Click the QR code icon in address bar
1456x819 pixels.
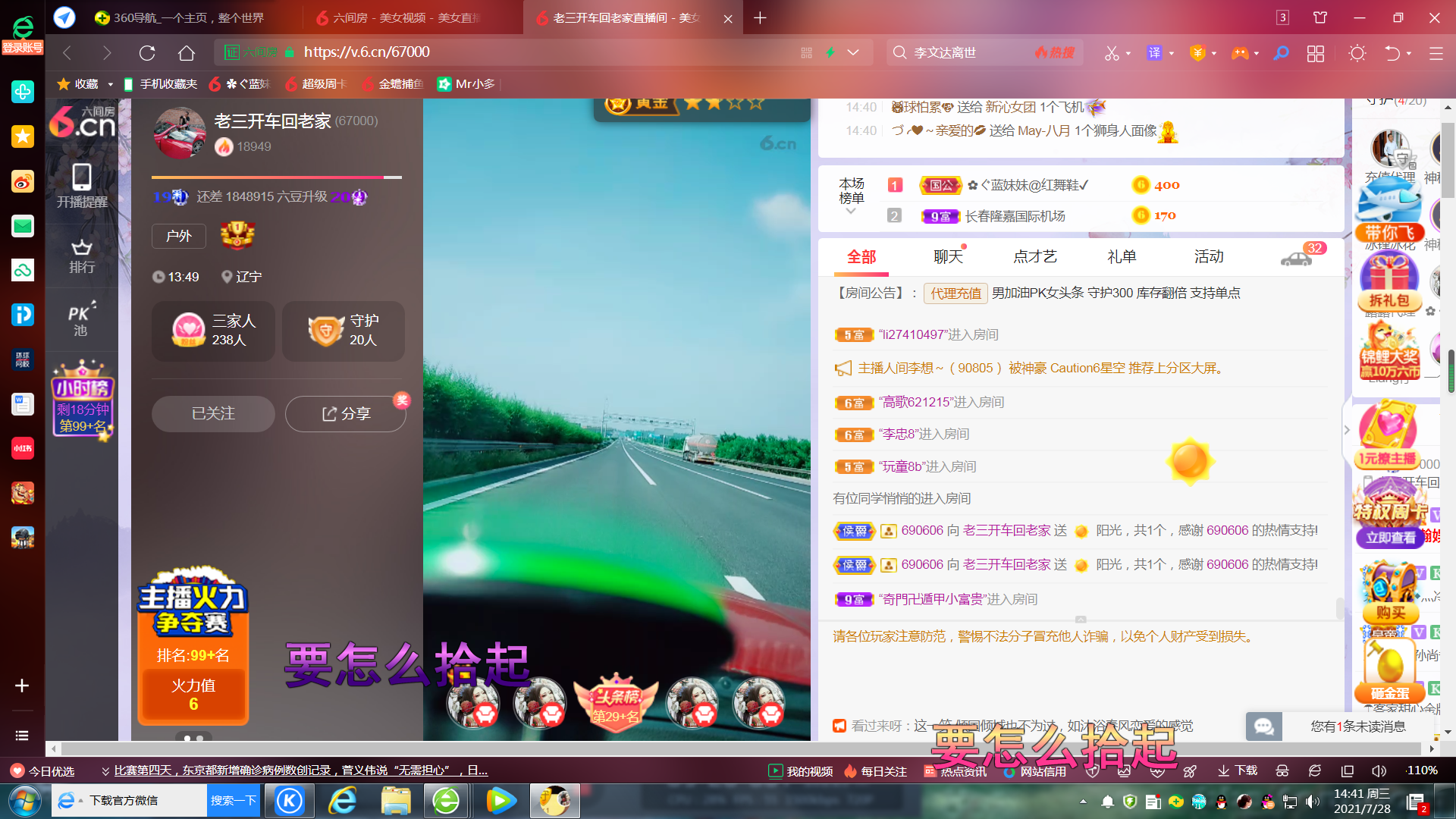coord(806,52)
